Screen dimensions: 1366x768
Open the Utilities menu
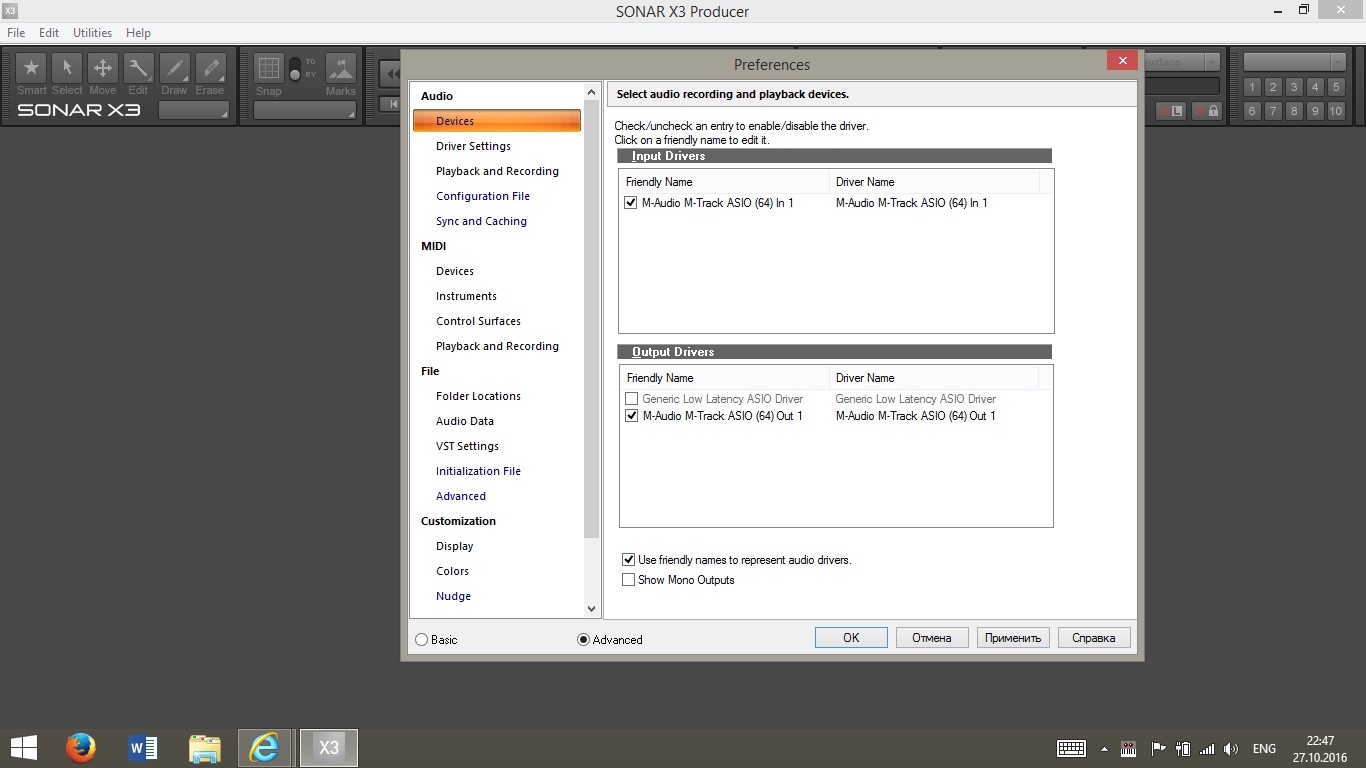[x=92, y=33]
